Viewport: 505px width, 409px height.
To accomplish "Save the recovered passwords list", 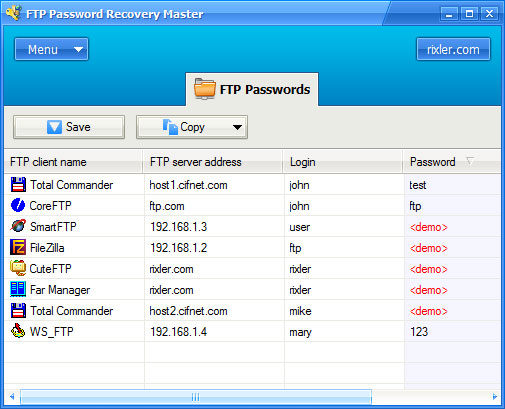I will point(69,127).
